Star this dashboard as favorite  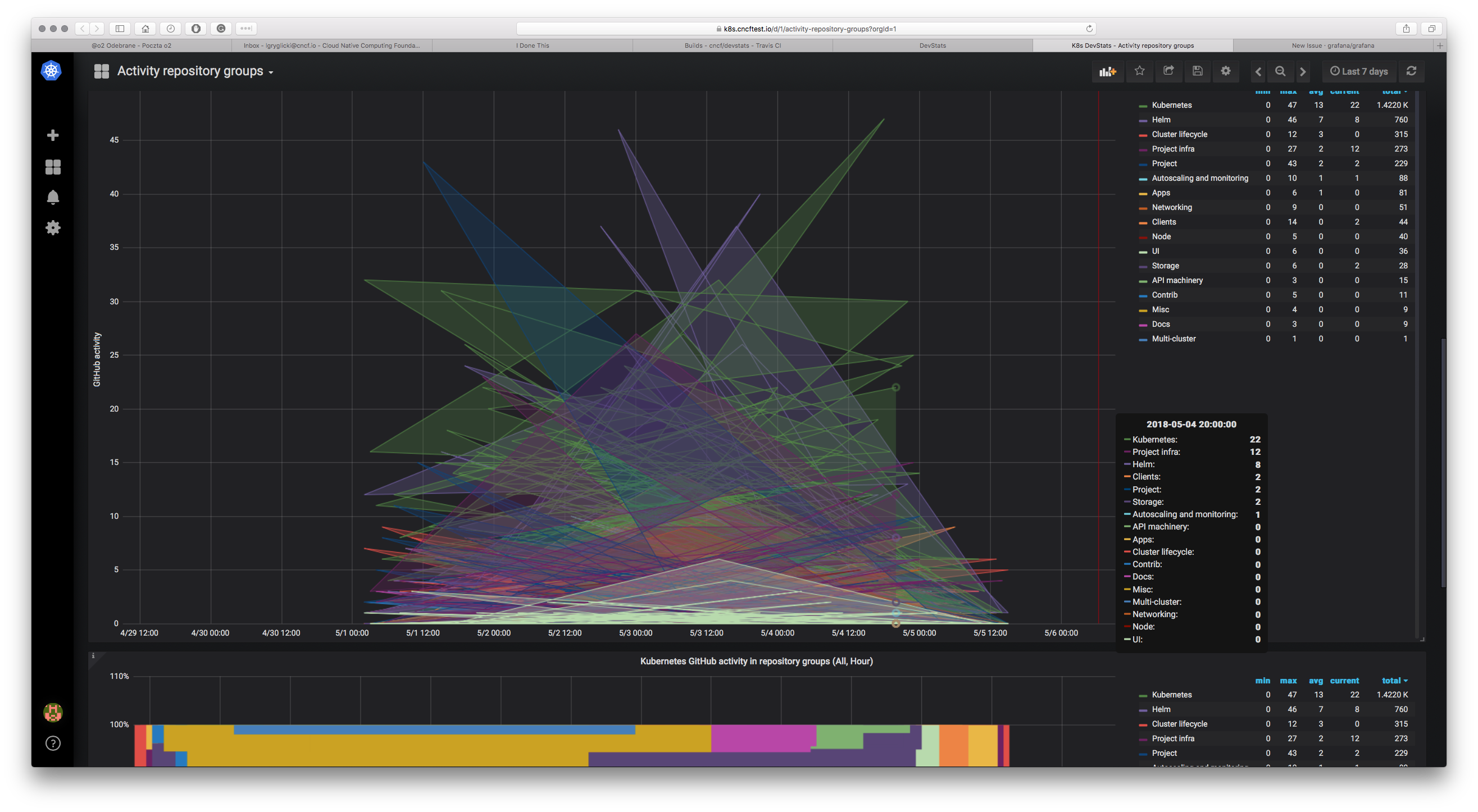pyautogui.click(x=1139, y=71)
